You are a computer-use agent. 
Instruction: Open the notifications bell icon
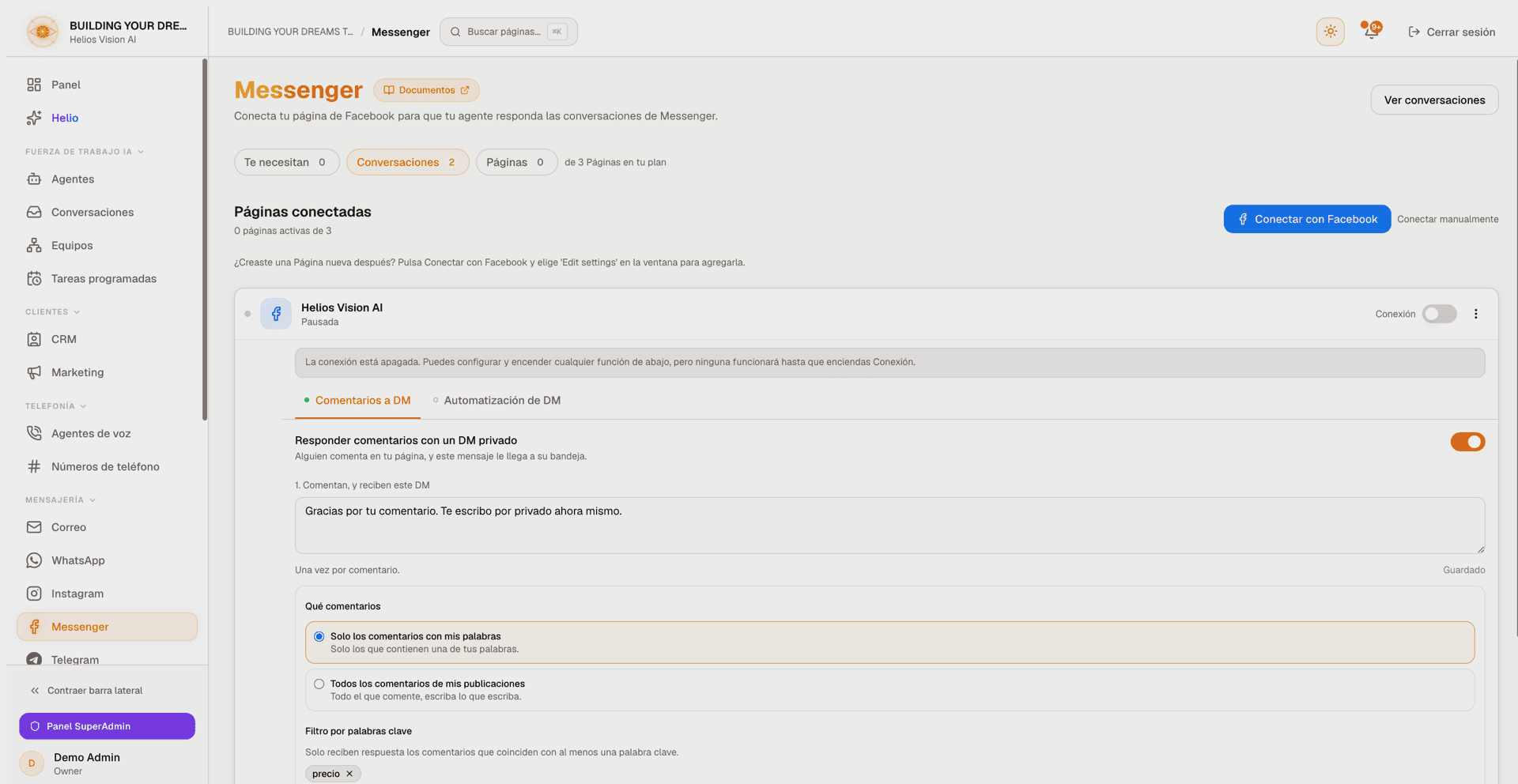1371,32
